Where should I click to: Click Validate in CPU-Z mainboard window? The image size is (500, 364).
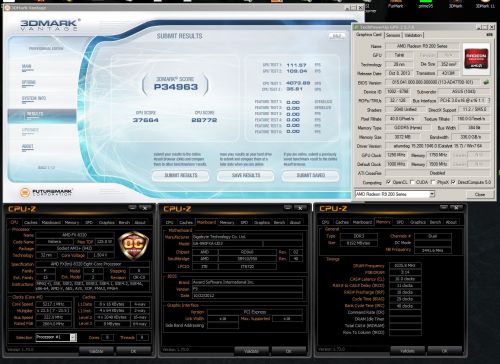point(251,351)
